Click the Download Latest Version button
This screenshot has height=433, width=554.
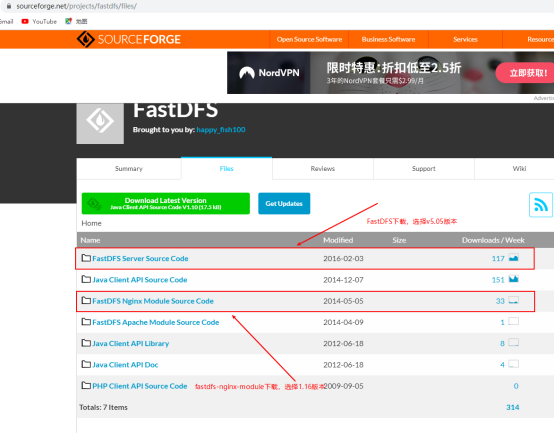click(166, 203)
